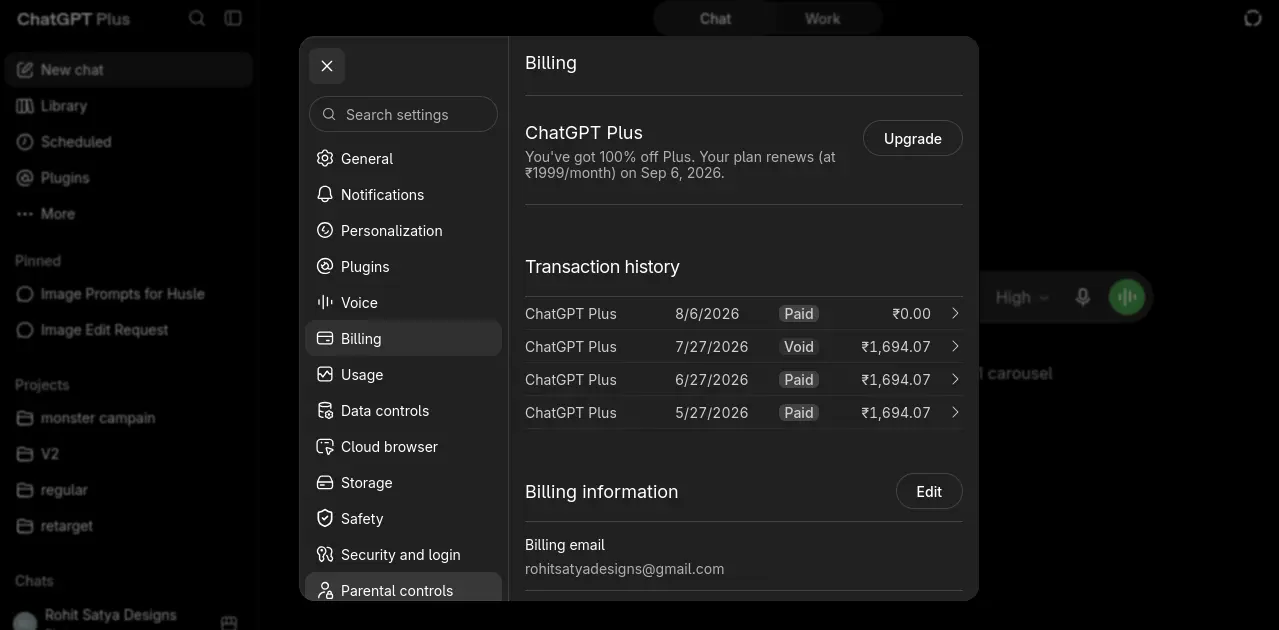Click the Safety shield icon
The height and width of the screenshot is (630, 1279).
click(324, 518)
